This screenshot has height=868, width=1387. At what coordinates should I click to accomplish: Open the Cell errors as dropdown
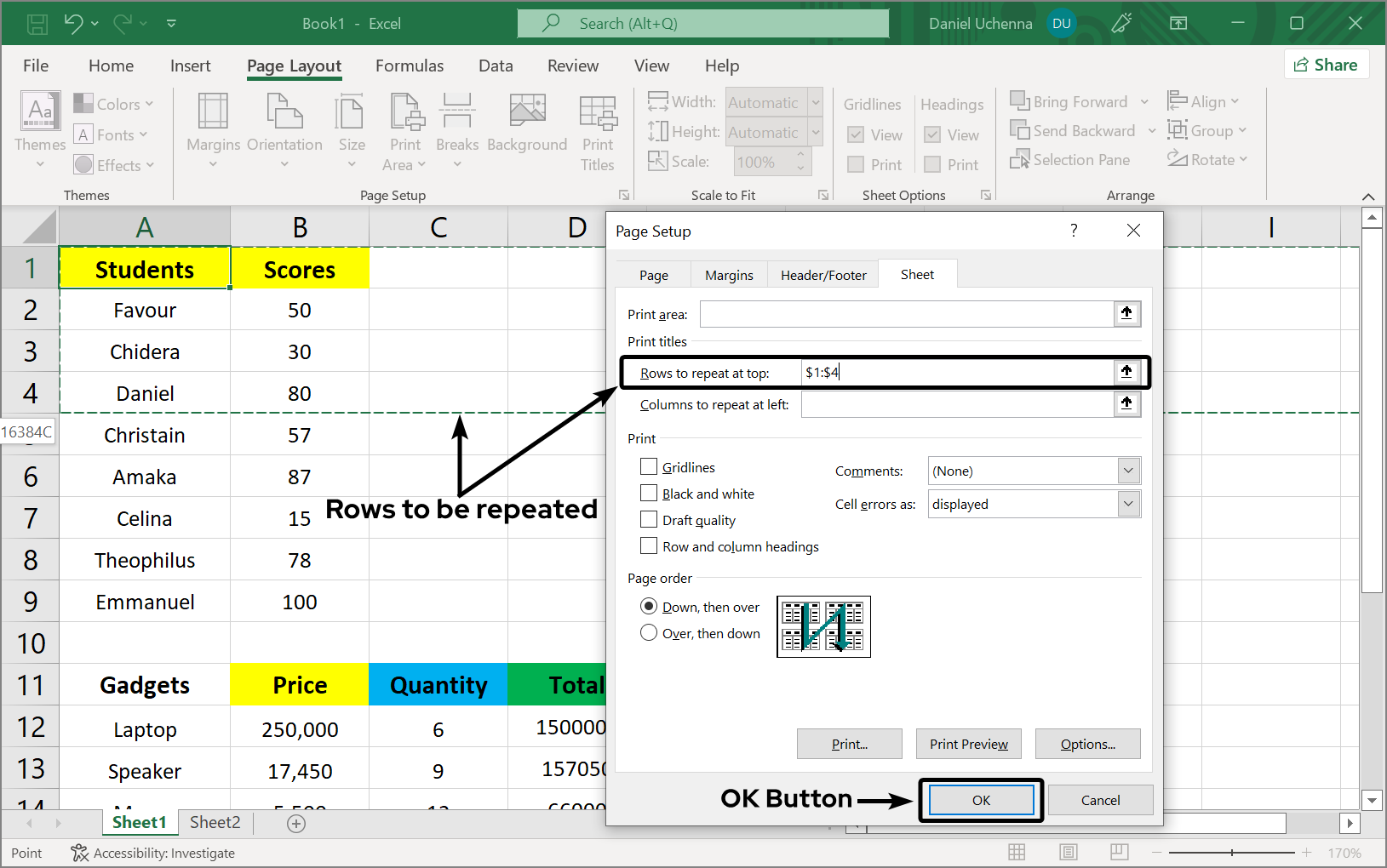1128,504
